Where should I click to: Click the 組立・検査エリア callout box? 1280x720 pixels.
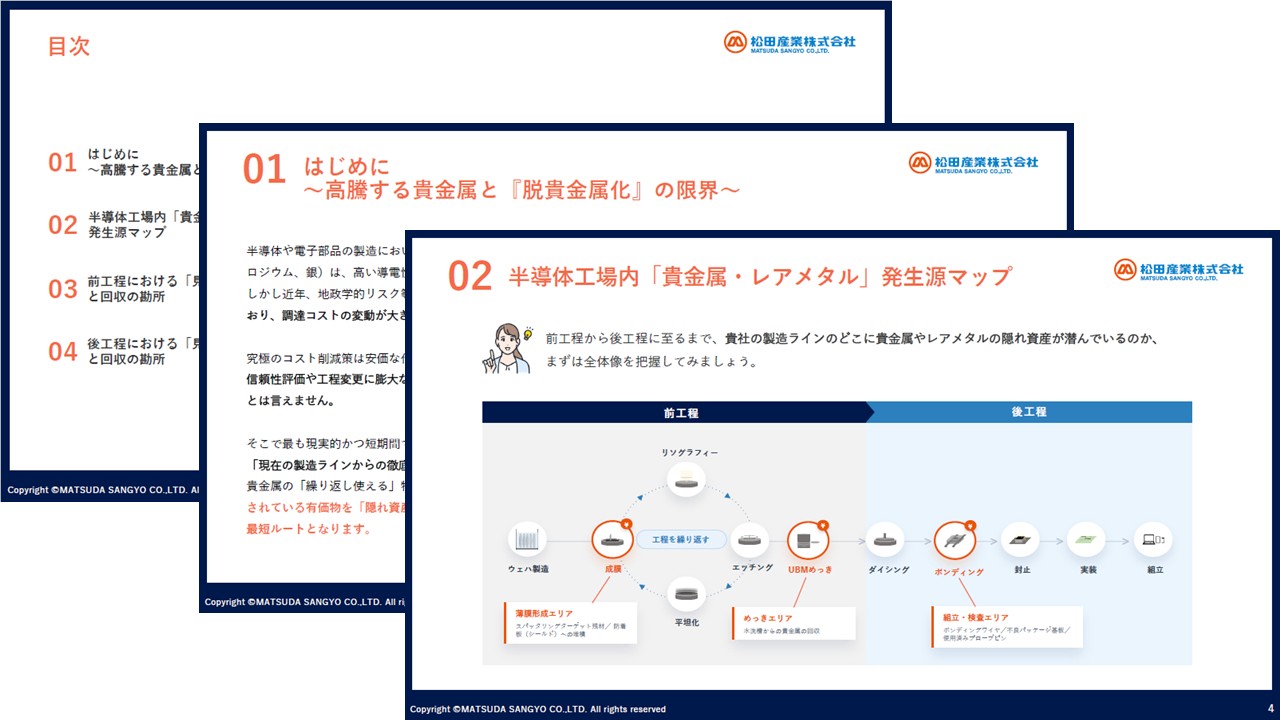1006,625
